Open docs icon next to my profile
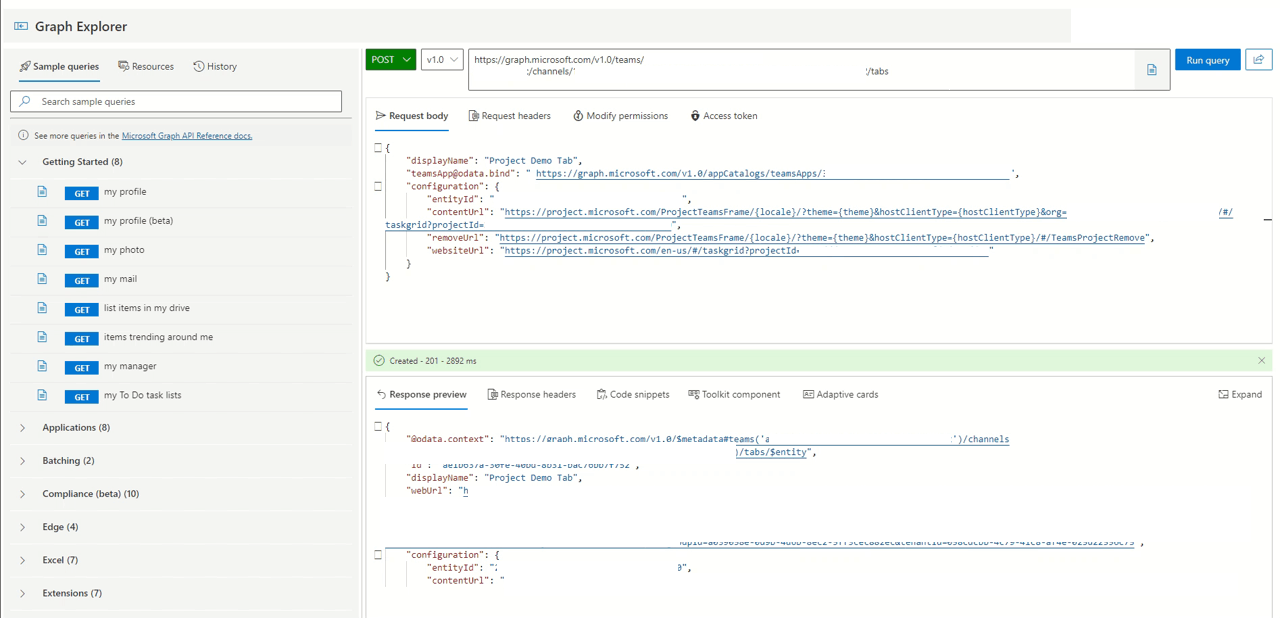This screenshot has width=1280, height=618. coord(42,192)
